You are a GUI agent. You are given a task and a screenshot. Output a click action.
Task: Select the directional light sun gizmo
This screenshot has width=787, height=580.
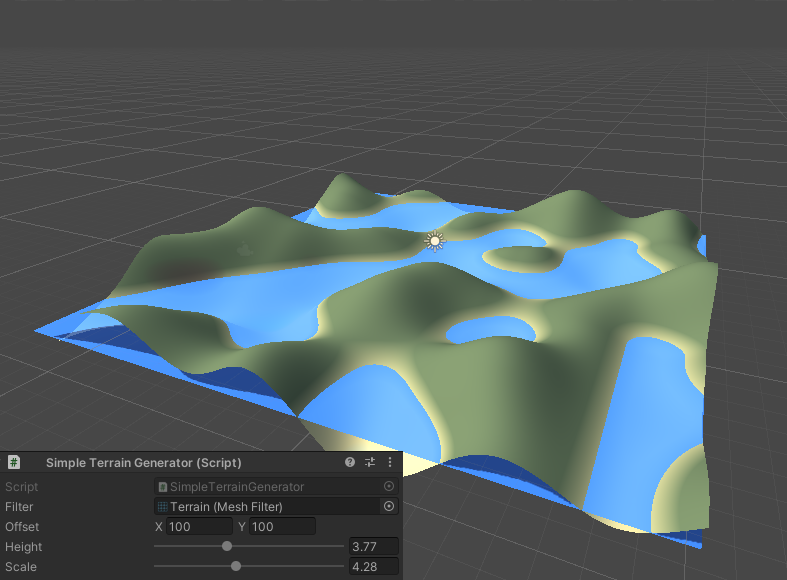(435, 241)
